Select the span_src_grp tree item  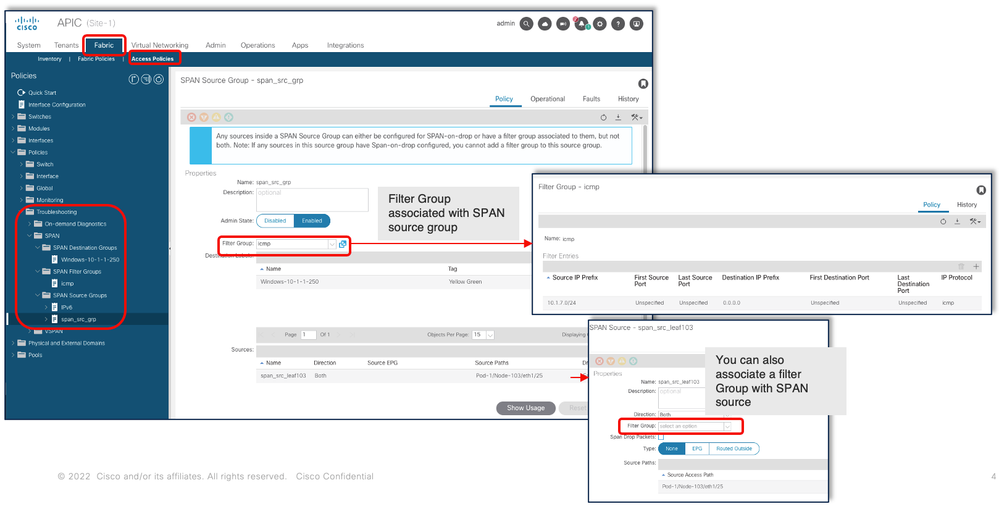(80, 319)
